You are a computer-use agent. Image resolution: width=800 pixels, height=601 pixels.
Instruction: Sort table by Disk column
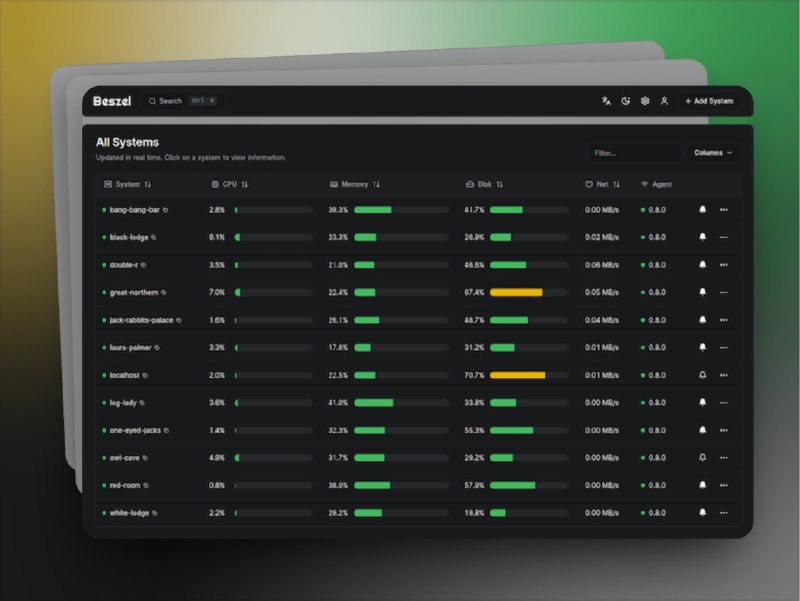[485, 184]
